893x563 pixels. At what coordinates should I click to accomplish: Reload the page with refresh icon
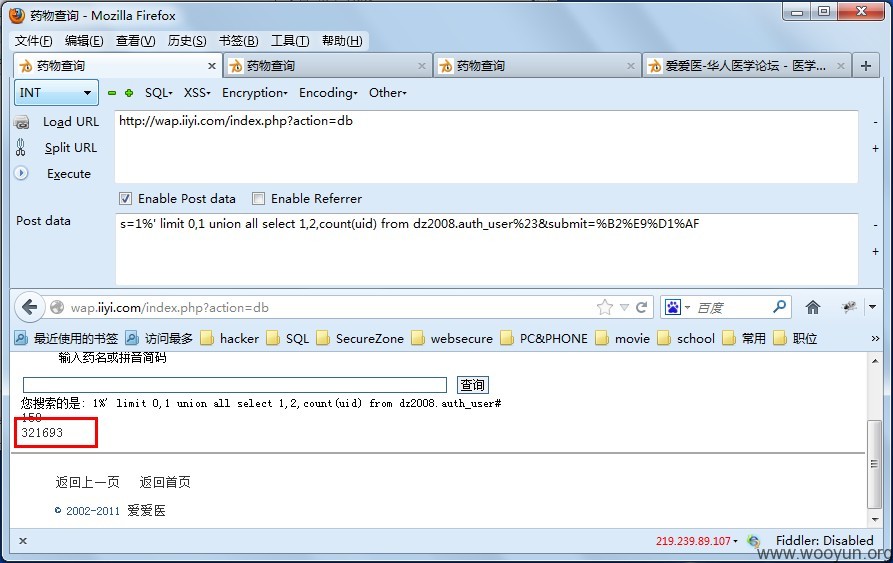click(x=642, y=307)
